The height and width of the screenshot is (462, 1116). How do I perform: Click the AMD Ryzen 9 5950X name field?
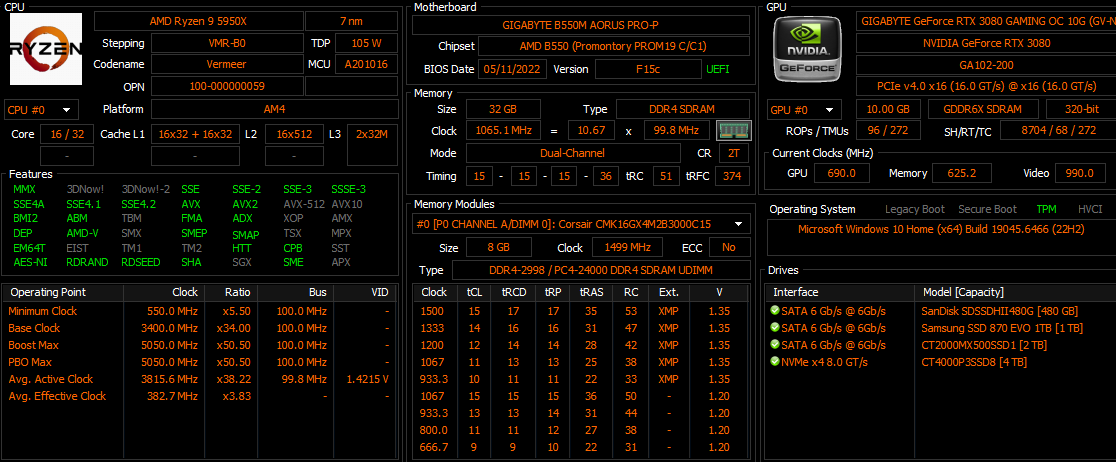[x=198, y=21]
